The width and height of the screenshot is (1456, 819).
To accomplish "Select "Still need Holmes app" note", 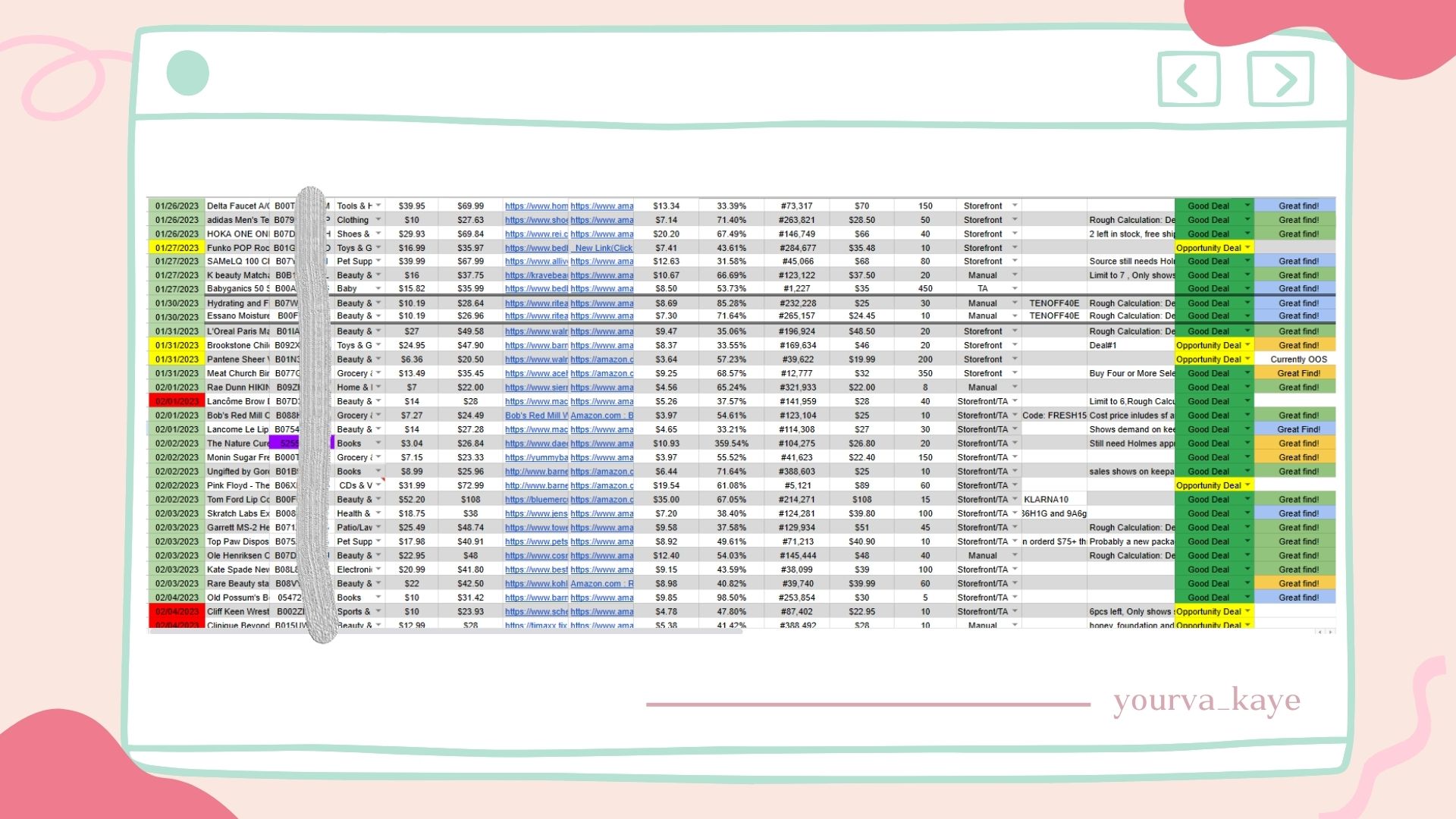I will pyautogui.click(x=1131, y=444).
